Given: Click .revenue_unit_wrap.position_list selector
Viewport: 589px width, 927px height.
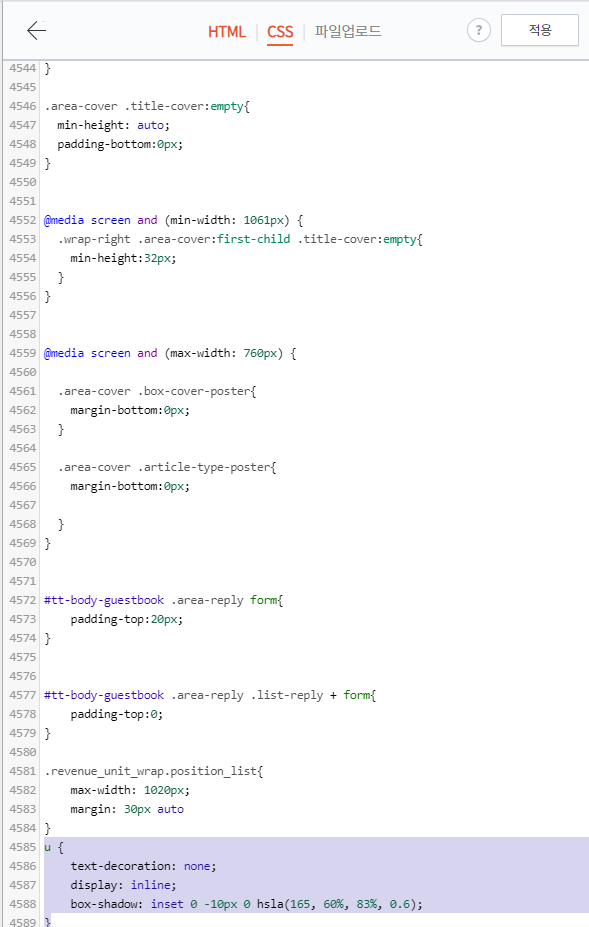Looking at the screenshot, I should 154,771.
